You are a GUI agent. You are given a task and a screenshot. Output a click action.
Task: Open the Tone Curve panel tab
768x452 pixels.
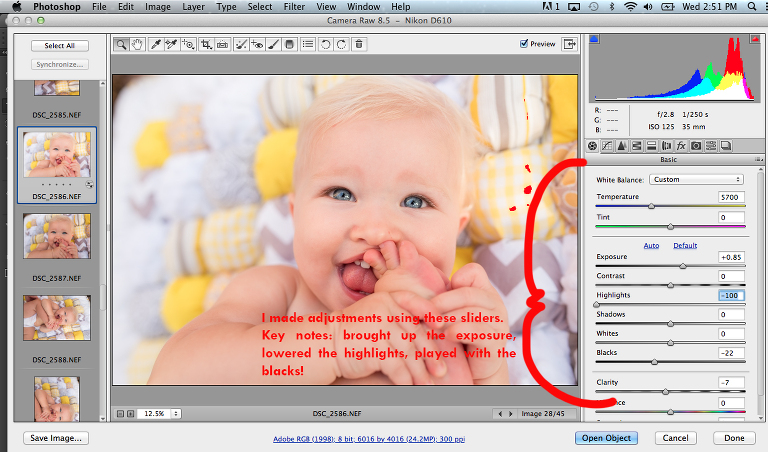(x=607, y=145)
